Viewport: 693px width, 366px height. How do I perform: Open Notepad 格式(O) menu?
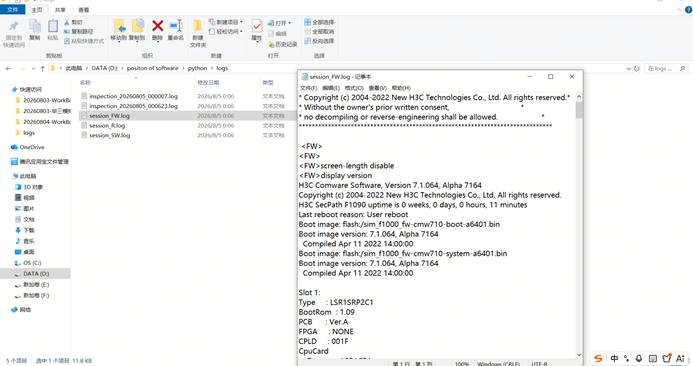coord(354,88)
